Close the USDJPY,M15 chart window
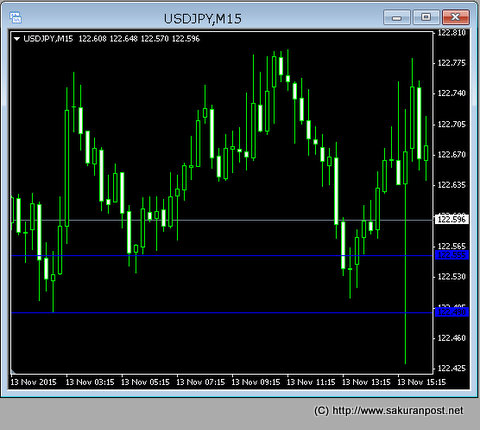 pyautogui.click(x=456, y=17)
